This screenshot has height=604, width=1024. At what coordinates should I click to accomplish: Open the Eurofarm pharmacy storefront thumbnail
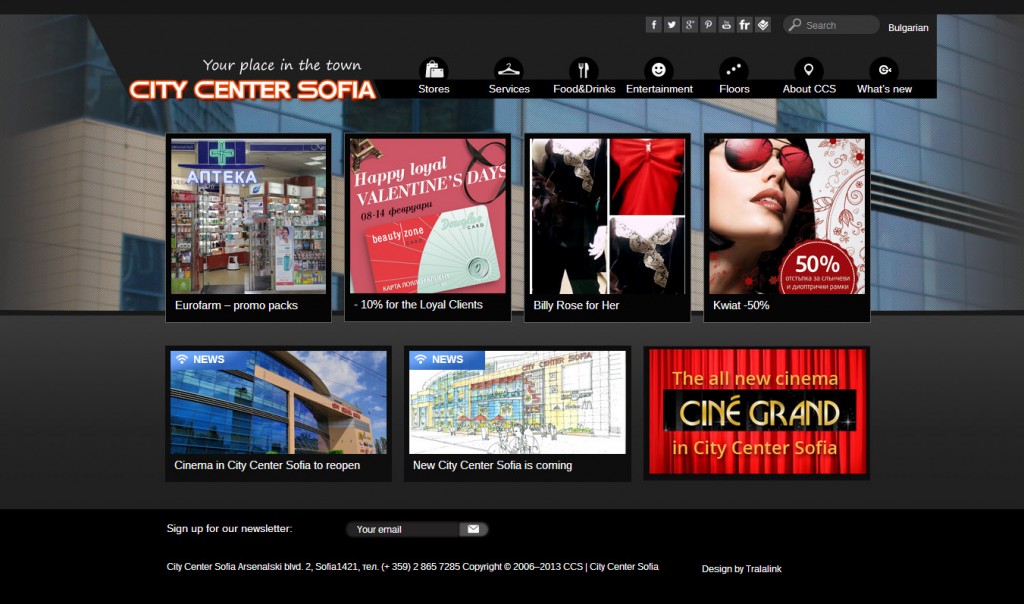pyautogui.click(x=248, y=215)
